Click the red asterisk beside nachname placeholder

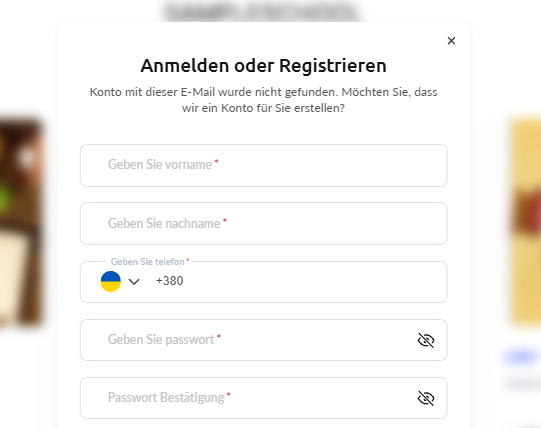tap(225, 220)
